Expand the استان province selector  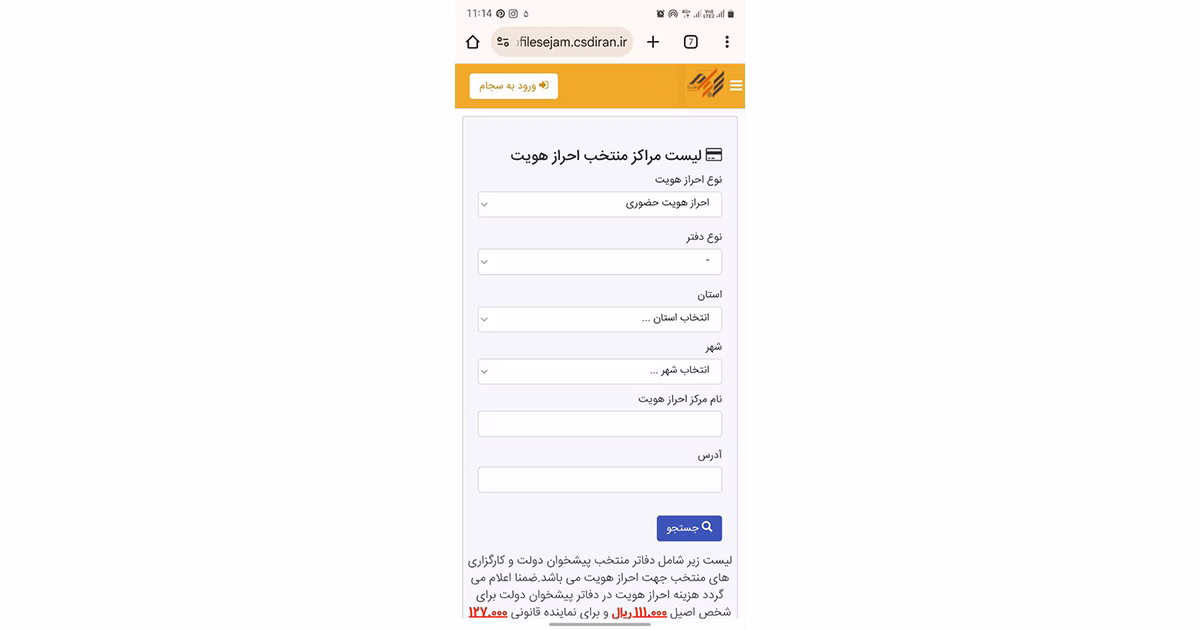click(x=600, y=319)
